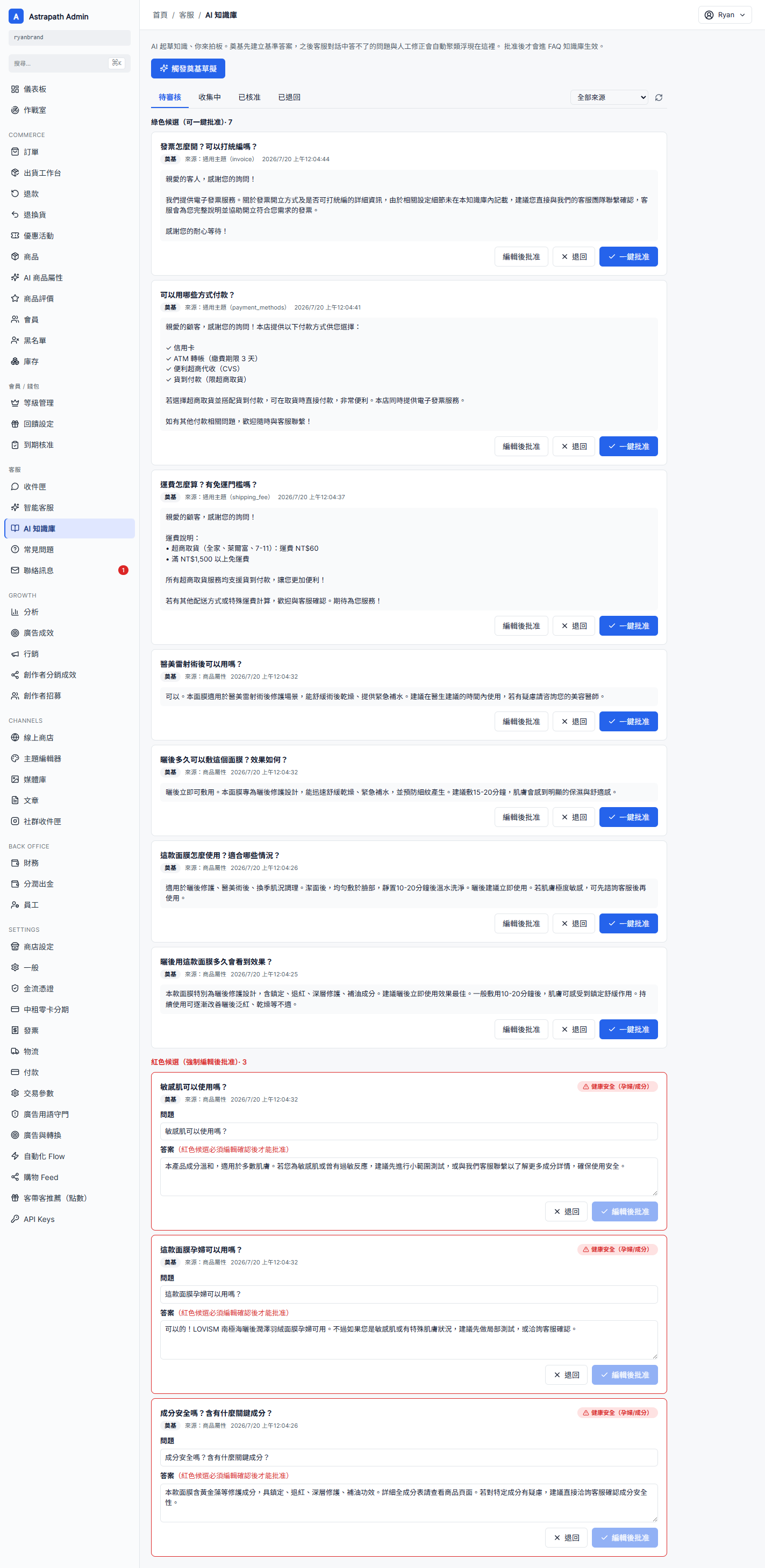Screen dimensions: 765x1568
Task: Open 媒體庫 media library
Action: (x=69, y=780)
